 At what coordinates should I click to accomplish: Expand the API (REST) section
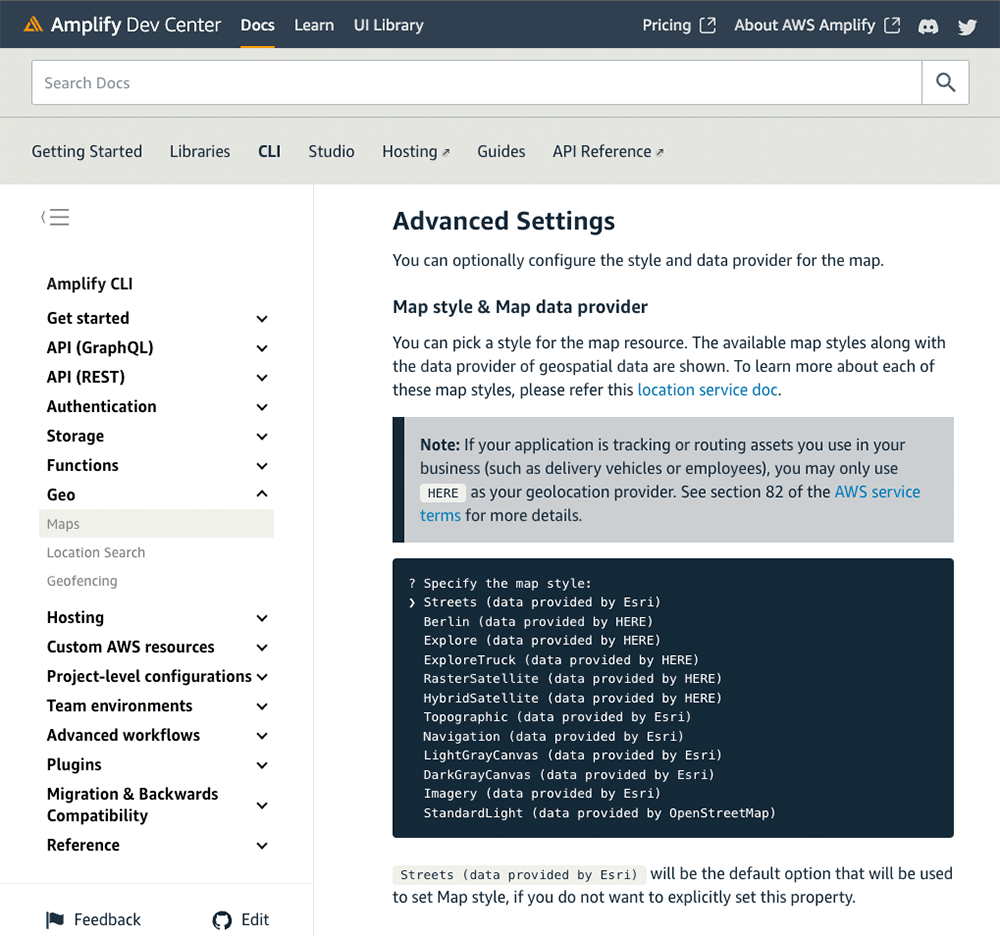click(x=261, y=377)
